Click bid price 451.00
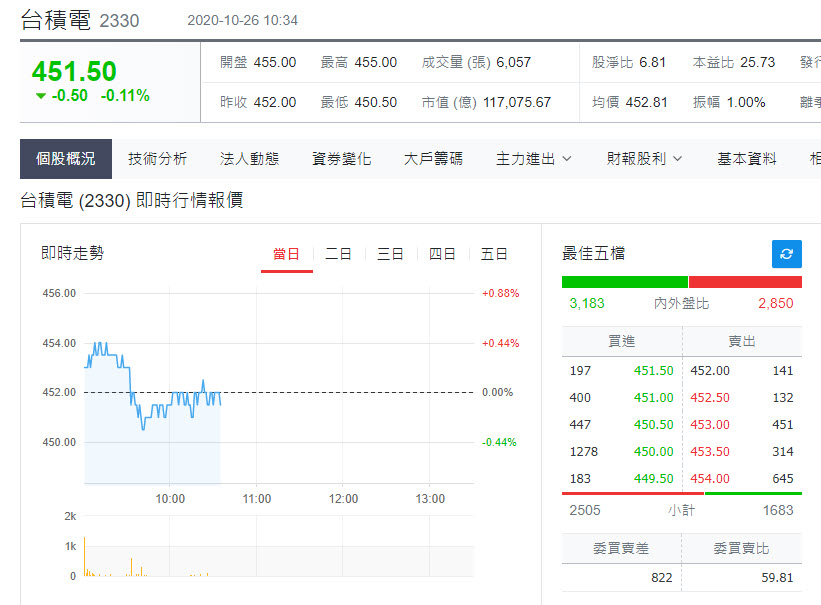821x605 pixels. (653, 398)
